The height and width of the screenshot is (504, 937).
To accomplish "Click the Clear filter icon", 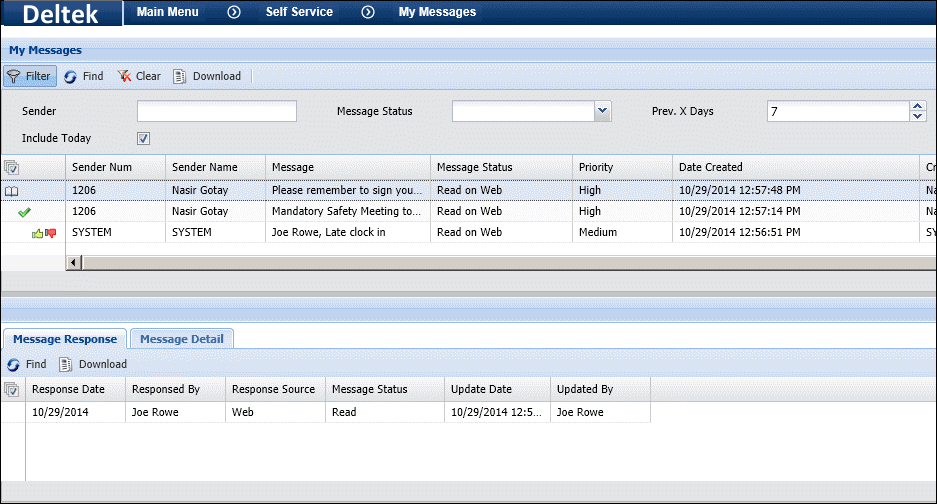I will point(124,76).
